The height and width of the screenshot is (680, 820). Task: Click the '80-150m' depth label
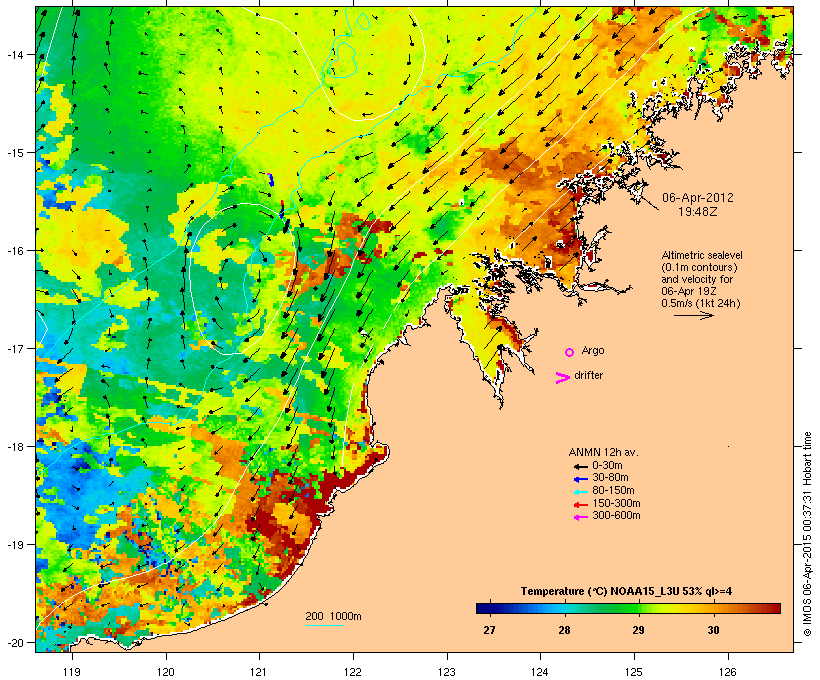(613, 491)
